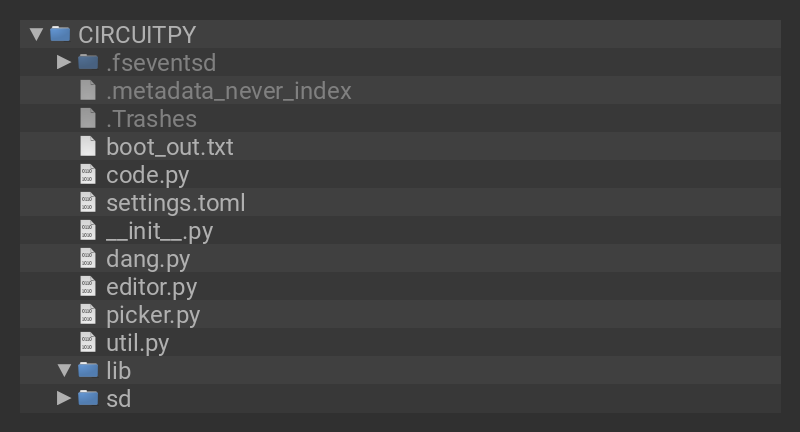The height and width of the screenshot is (432, 800).
Task: Select picker.py file name
Action: pyautogui.click(x=153, y=315)
